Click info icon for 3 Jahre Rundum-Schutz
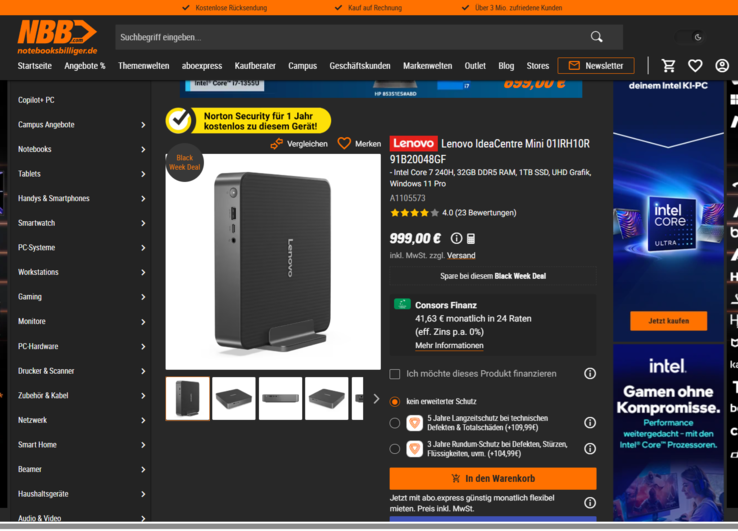 click(590, 449)
